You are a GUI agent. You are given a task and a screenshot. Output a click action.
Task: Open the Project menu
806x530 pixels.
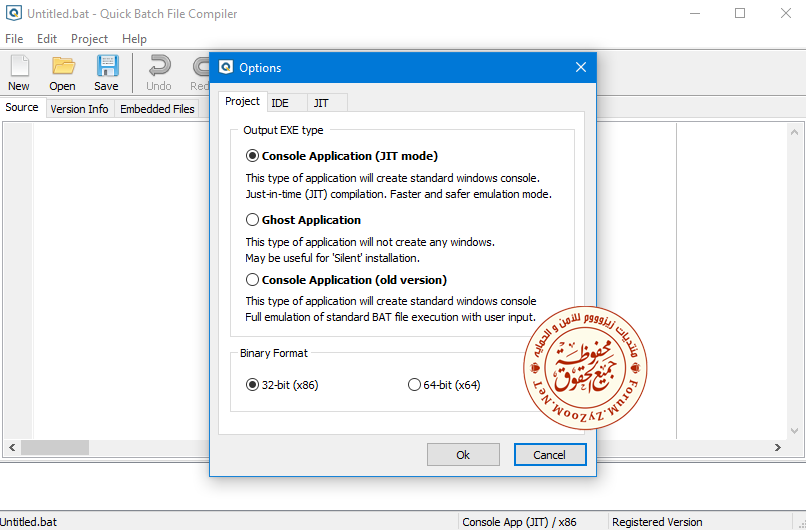coord(89,39)
